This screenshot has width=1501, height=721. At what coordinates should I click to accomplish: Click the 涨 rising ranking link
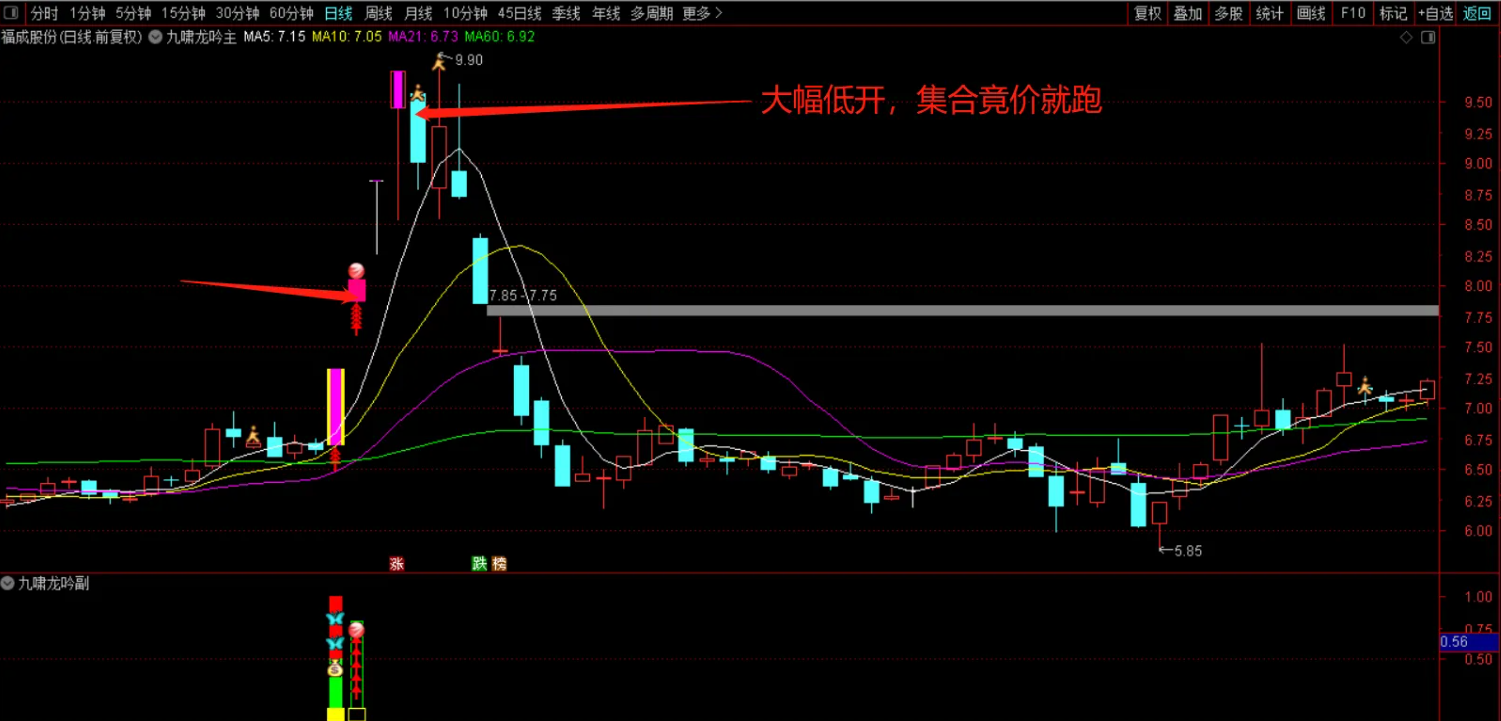click(x=396, y=564)
